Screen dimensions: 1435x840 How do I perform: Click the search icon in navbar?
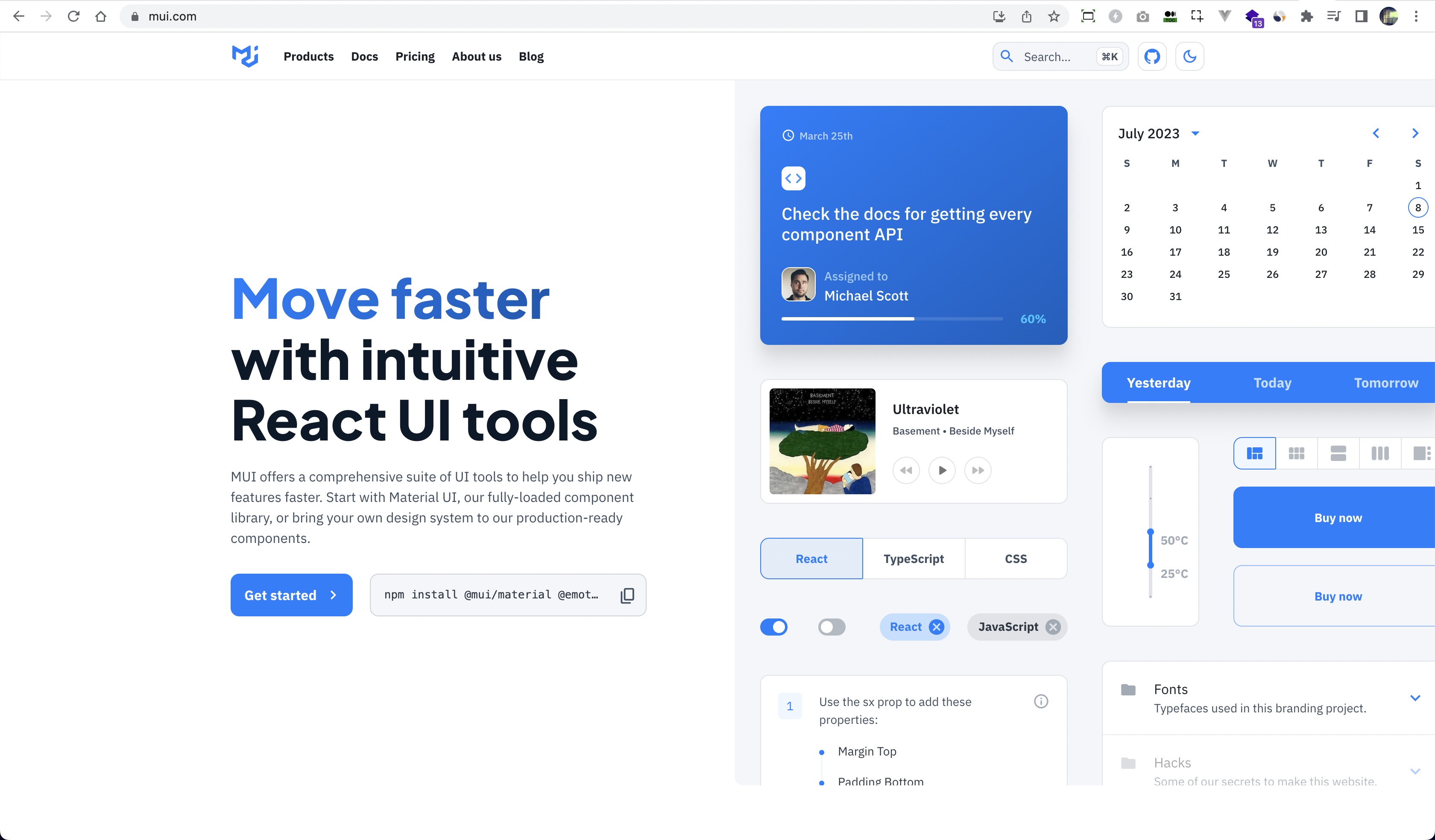(x=1007, y=56)
